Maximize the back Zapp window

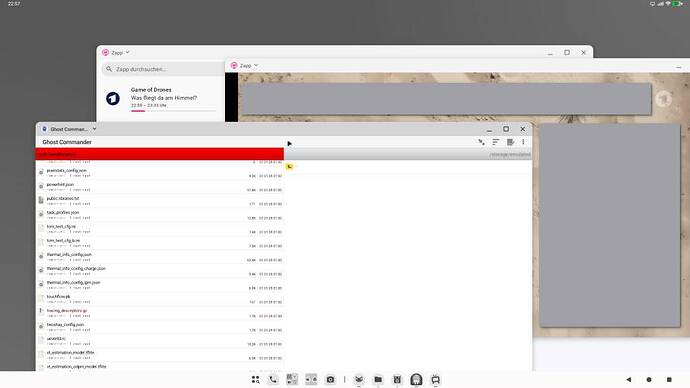[x=567, y=52]
